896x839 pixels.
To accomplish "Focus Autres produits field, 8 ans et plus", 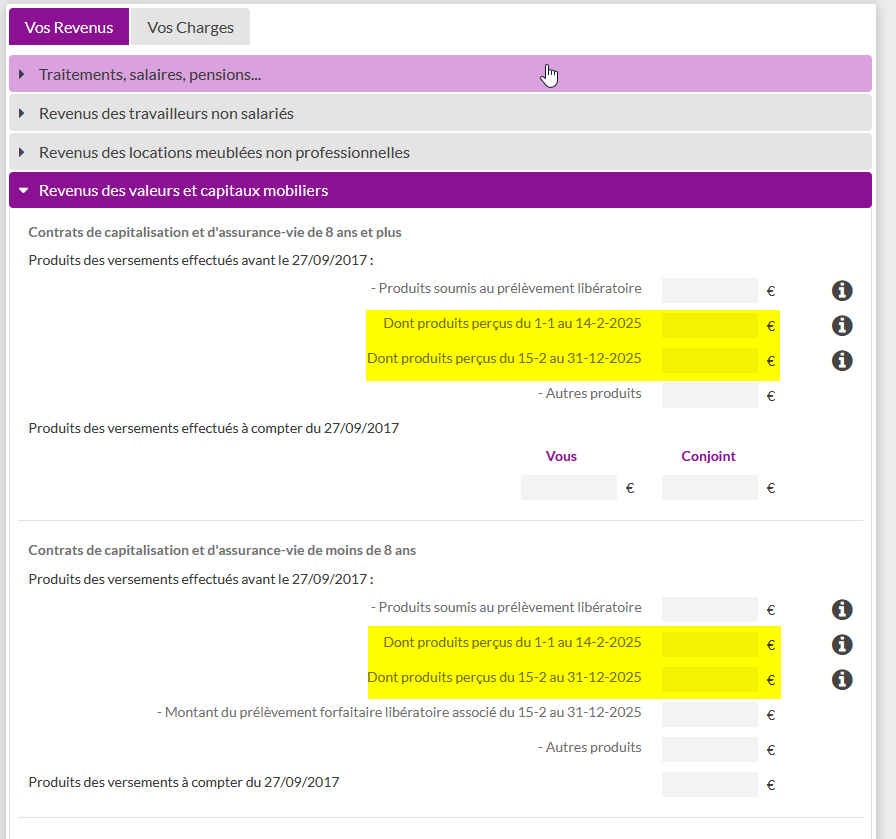I will (709, 395).
